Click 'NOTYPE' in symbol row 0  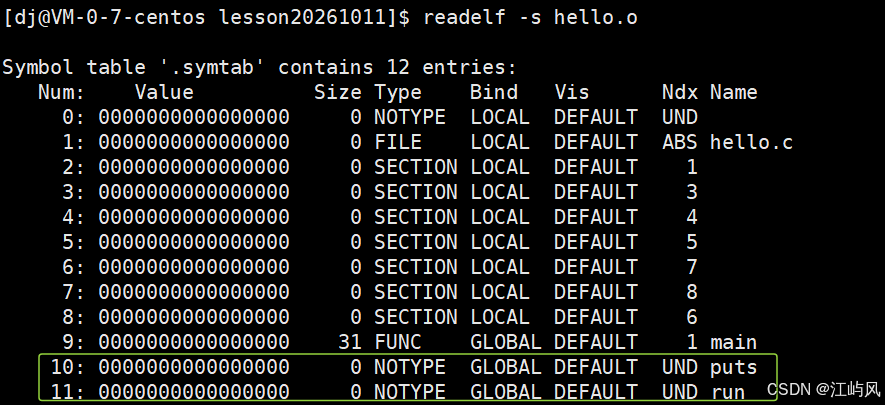coord(410,117)
